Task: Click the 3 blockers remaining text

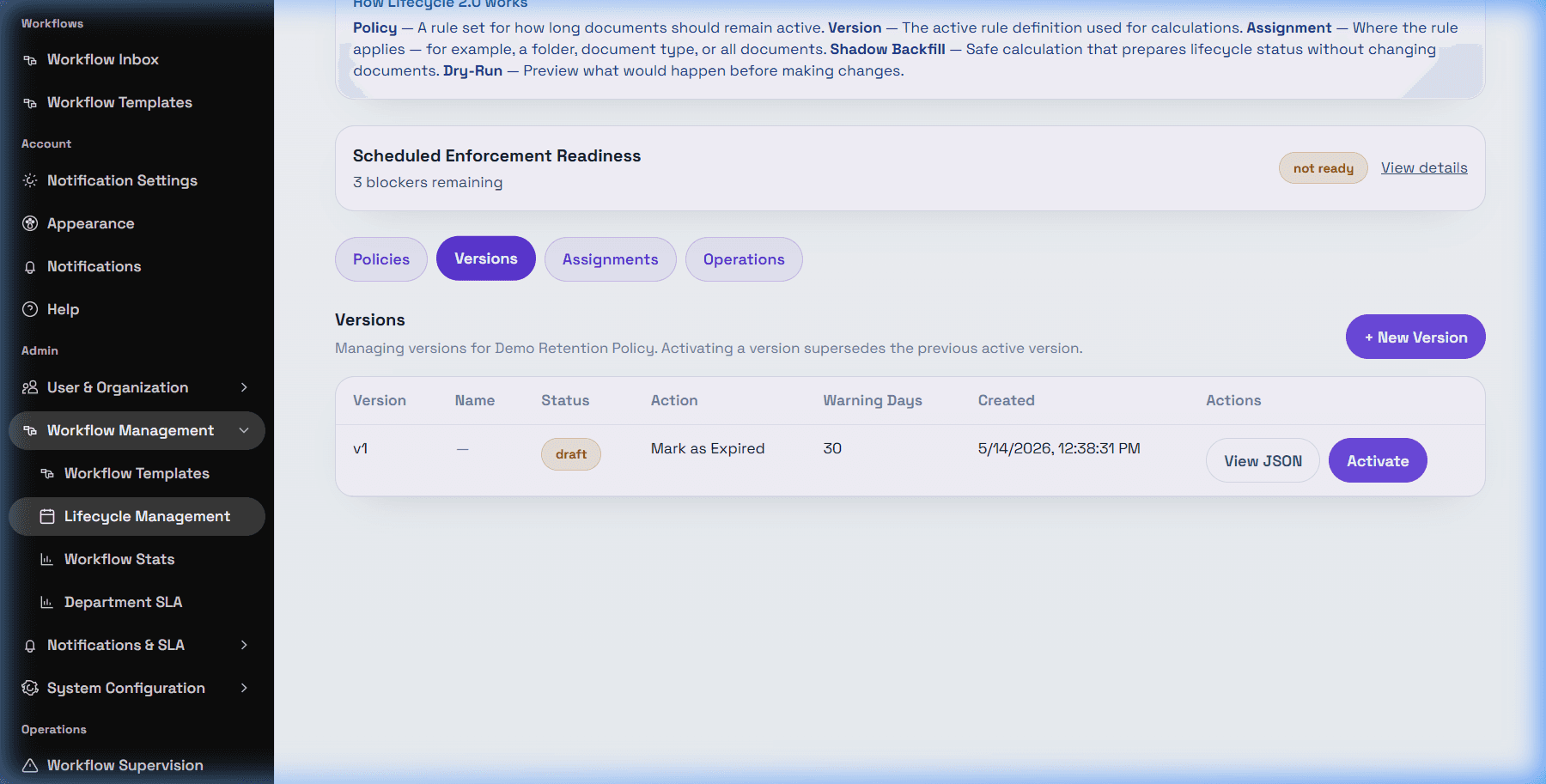Action: 428,182
